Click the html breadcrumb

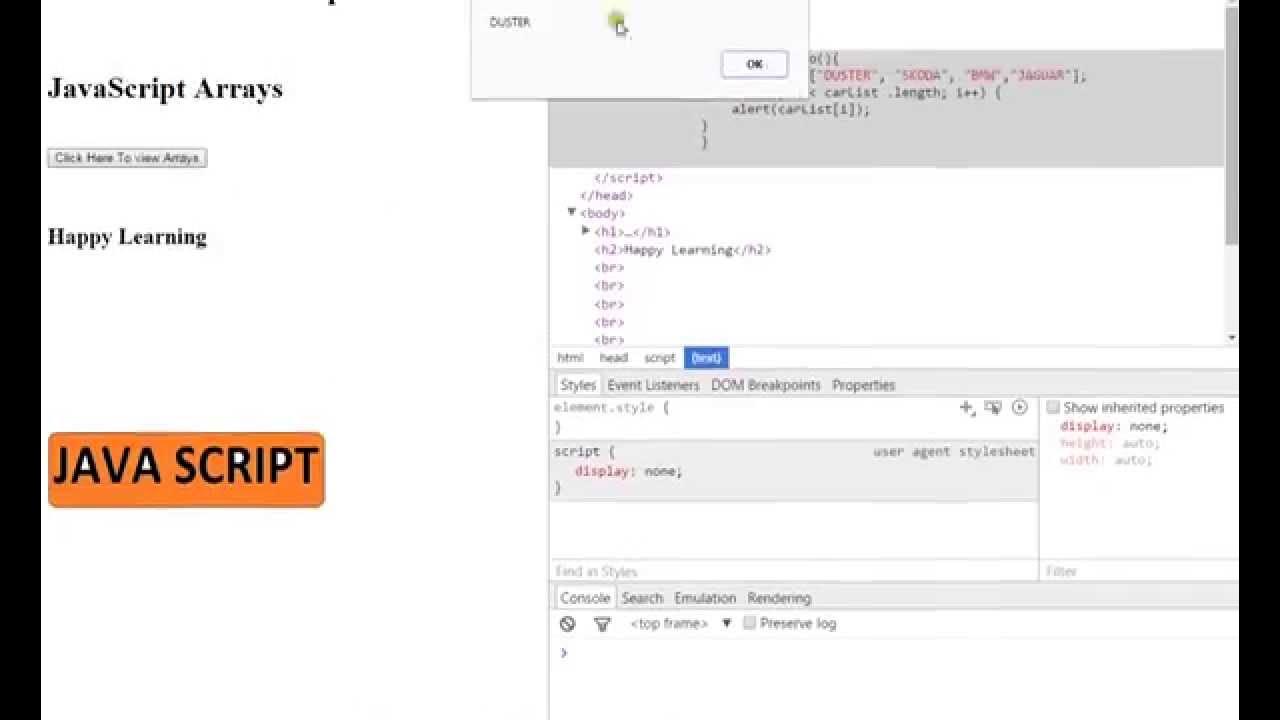[x=570, y=358]
